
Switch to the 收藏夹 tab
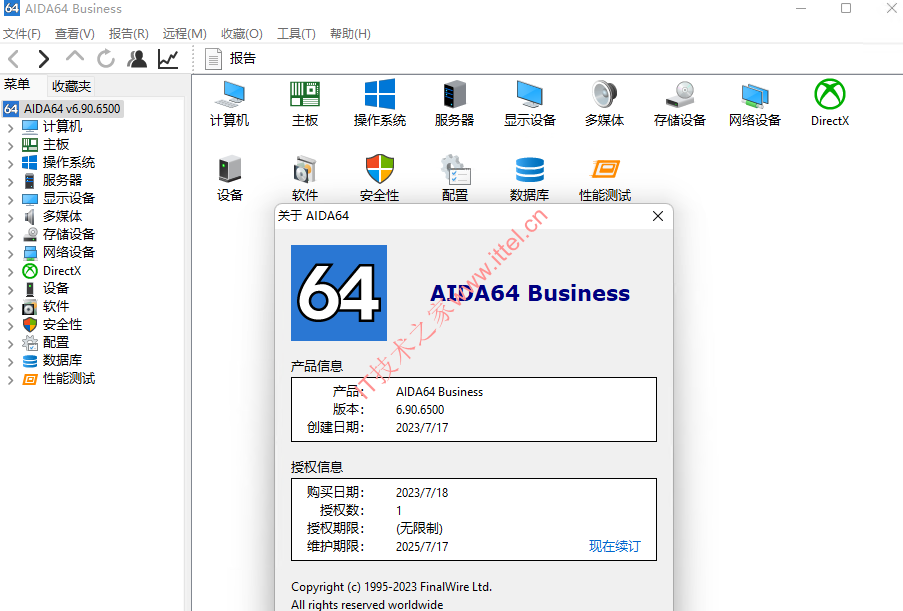click(71, 86)
